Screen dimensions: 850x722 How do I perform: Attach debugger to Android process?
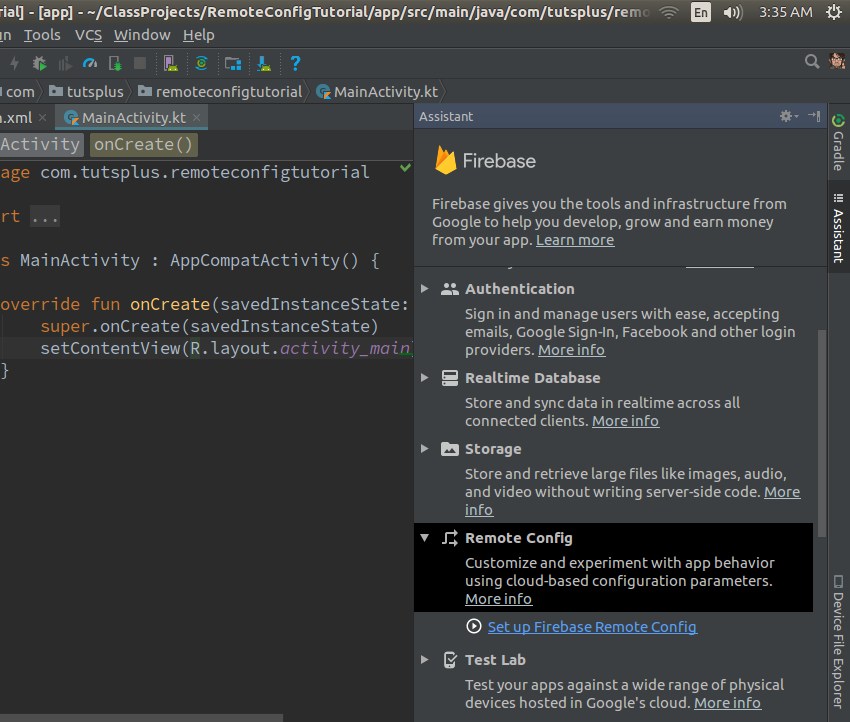(115, 63)
